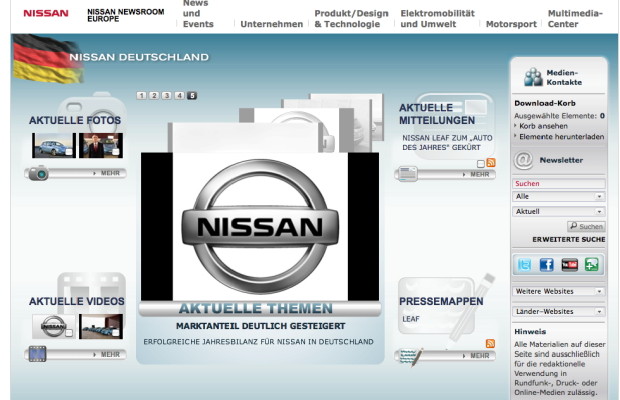Open Multimedia-Center menu

point(575,19)
